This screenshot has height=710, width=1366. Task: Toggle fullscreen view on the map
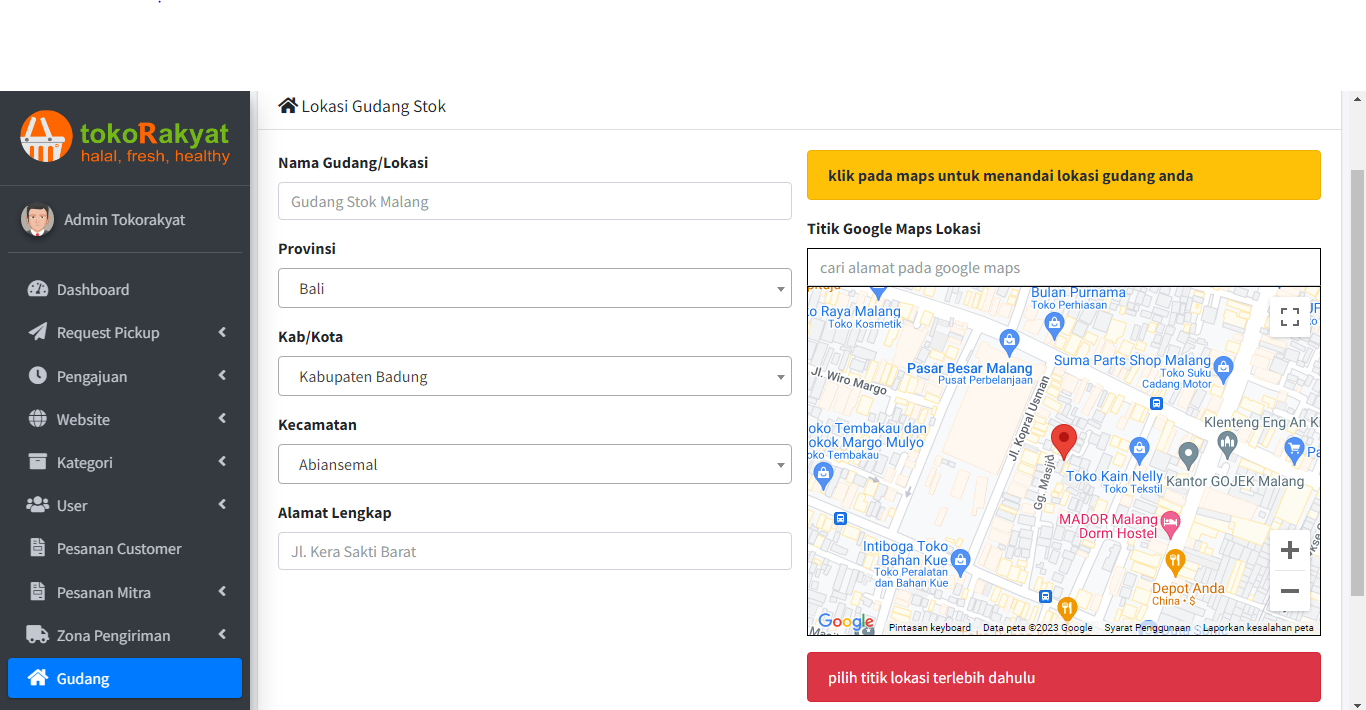coord(1290,317)
